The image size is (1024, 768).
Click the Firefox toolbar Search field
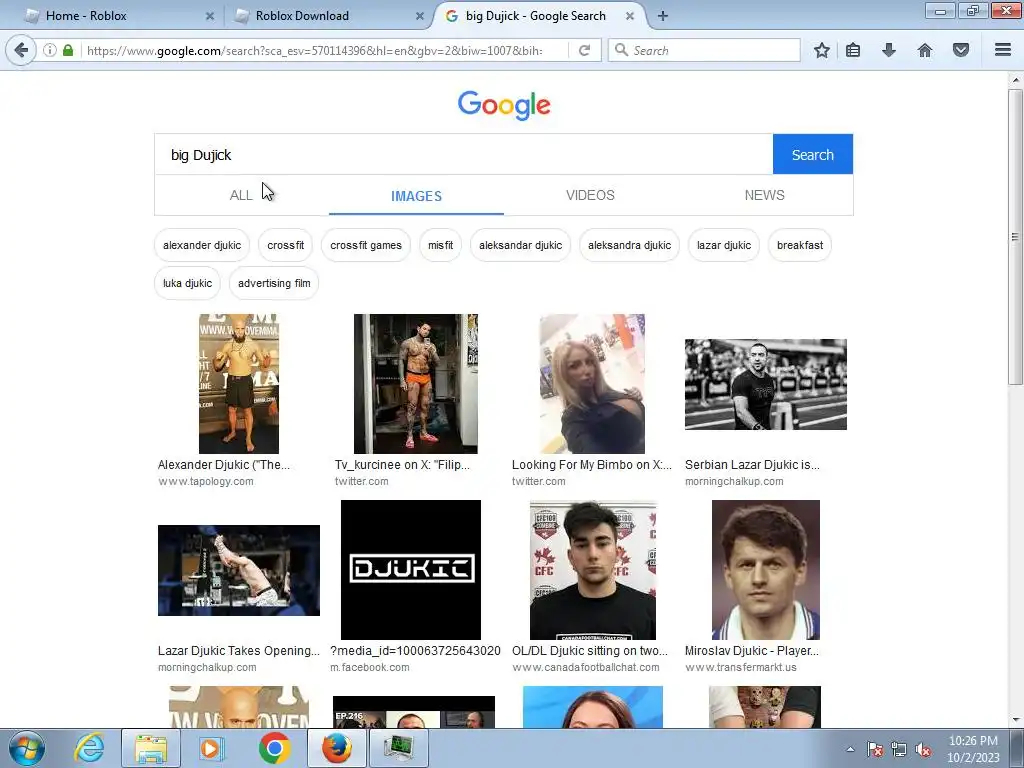point(704,50)
